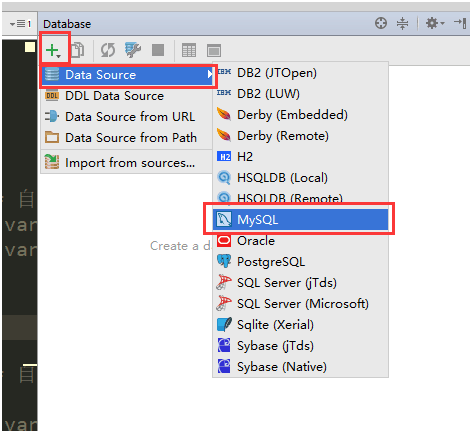Click the Synchronize refresh icon
The height and width of the screenshot is (433, 472).
(108, 50)
